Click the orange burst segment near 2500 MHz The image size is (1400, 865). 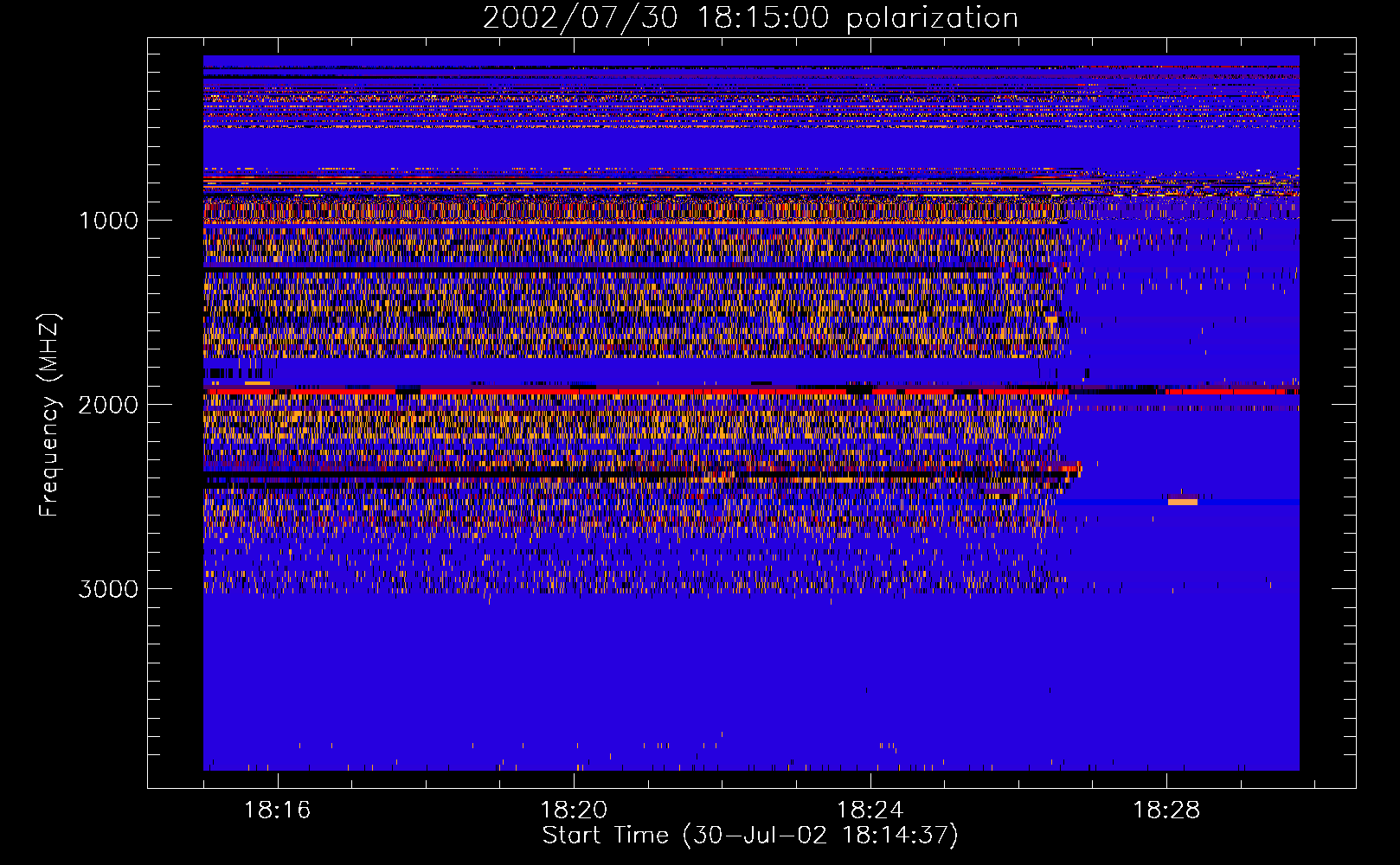click(1182, 502)
